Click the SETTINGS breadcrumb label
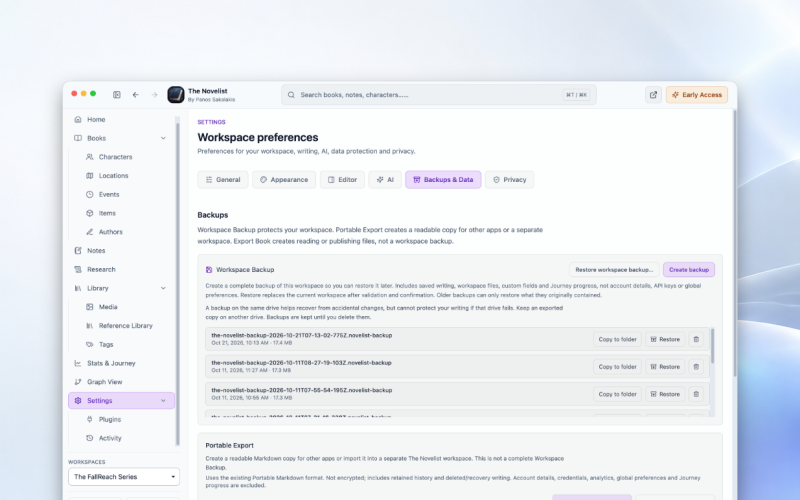Screen dimensions: 800x500 pos(211,122)
